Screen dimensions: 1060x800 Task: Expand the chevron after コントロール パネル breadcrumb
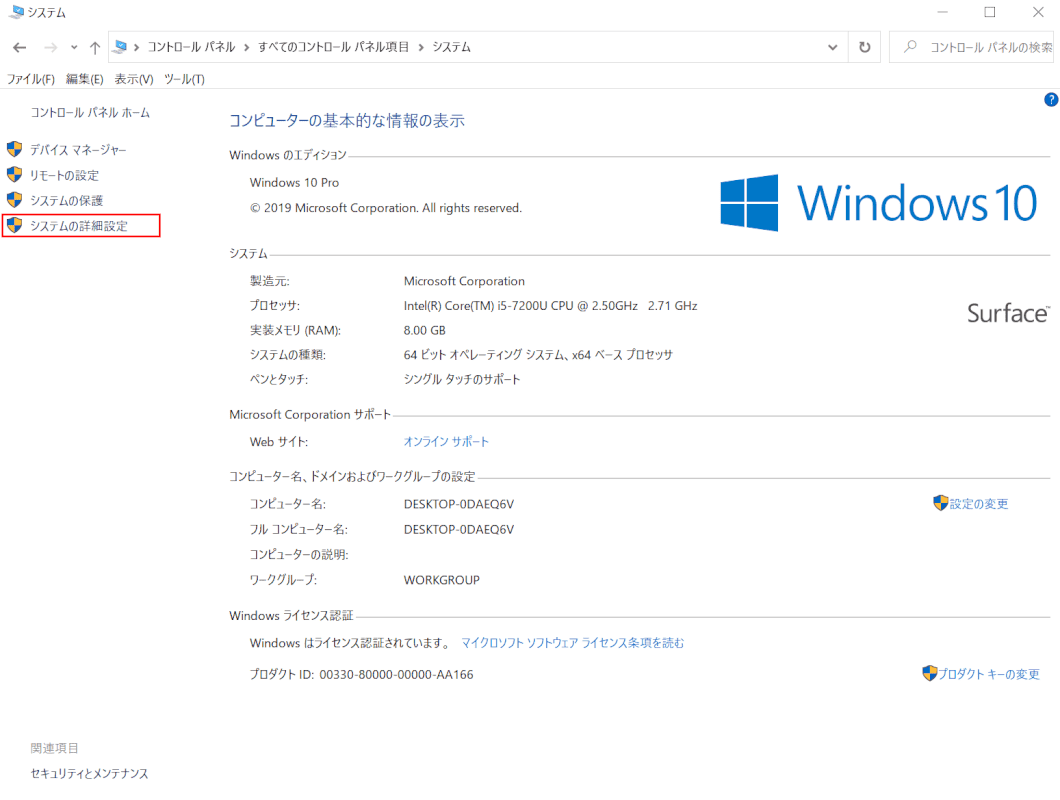247,47
